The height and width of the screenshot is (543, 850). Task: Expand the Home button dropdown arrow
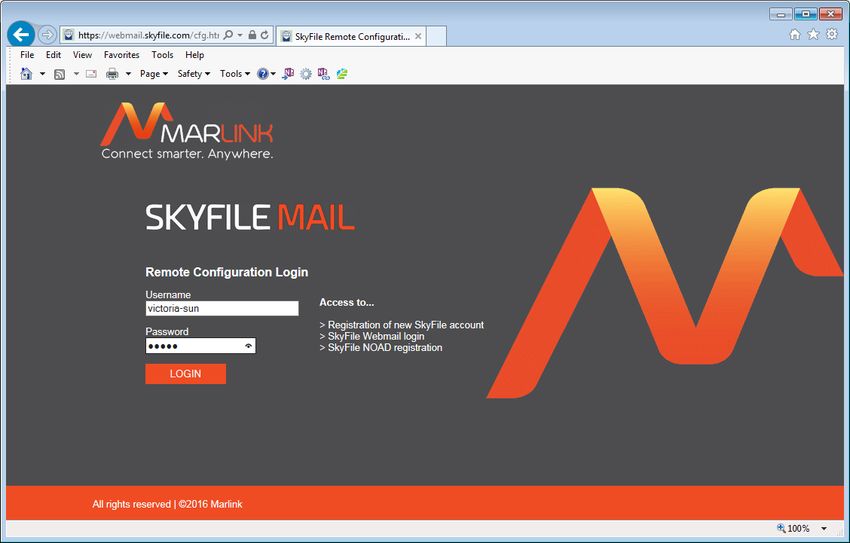pos(42,74)
